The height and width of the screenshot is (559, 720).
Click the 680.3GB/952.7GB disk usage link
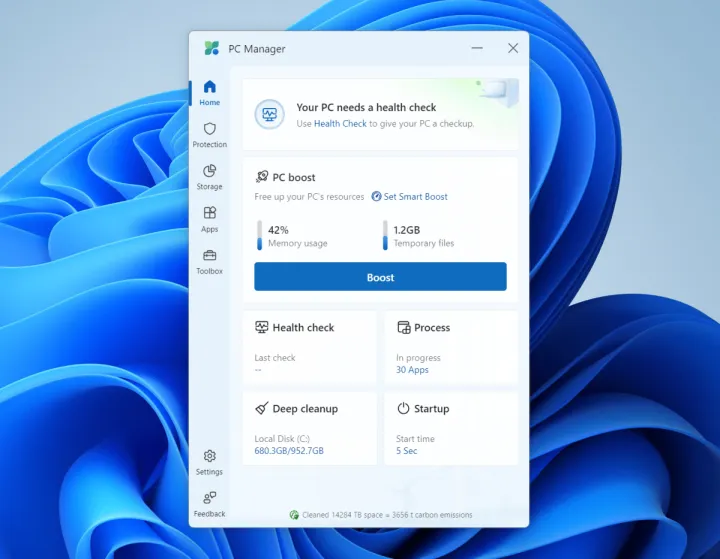pos(289,451)
